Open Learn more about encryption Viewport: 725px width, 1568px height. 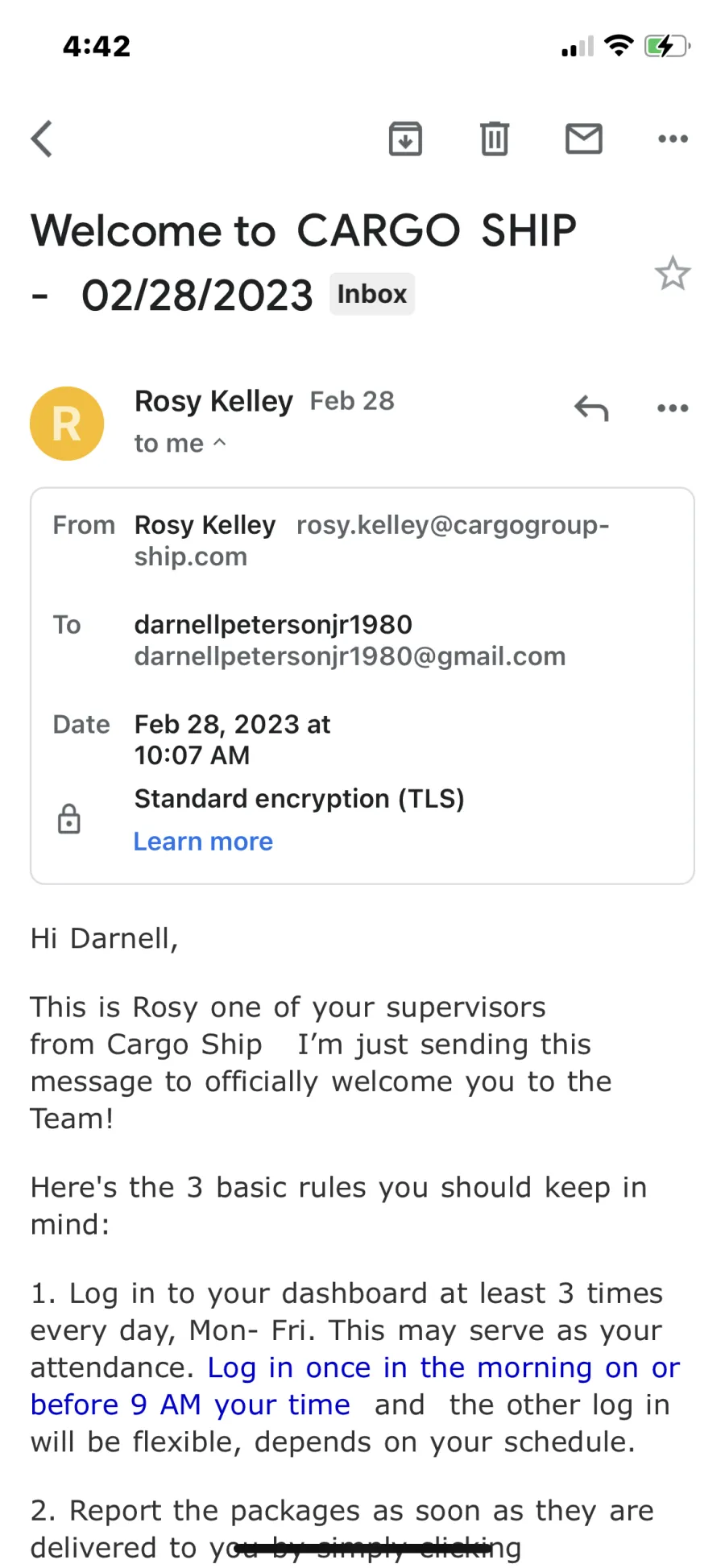(x=203, y=842)
